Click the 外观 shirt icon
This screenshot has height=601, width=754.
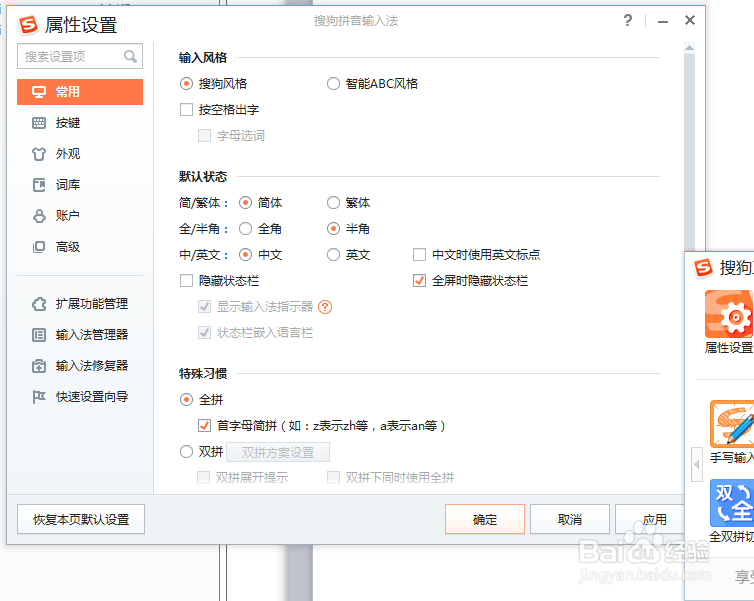coord(39,154)
